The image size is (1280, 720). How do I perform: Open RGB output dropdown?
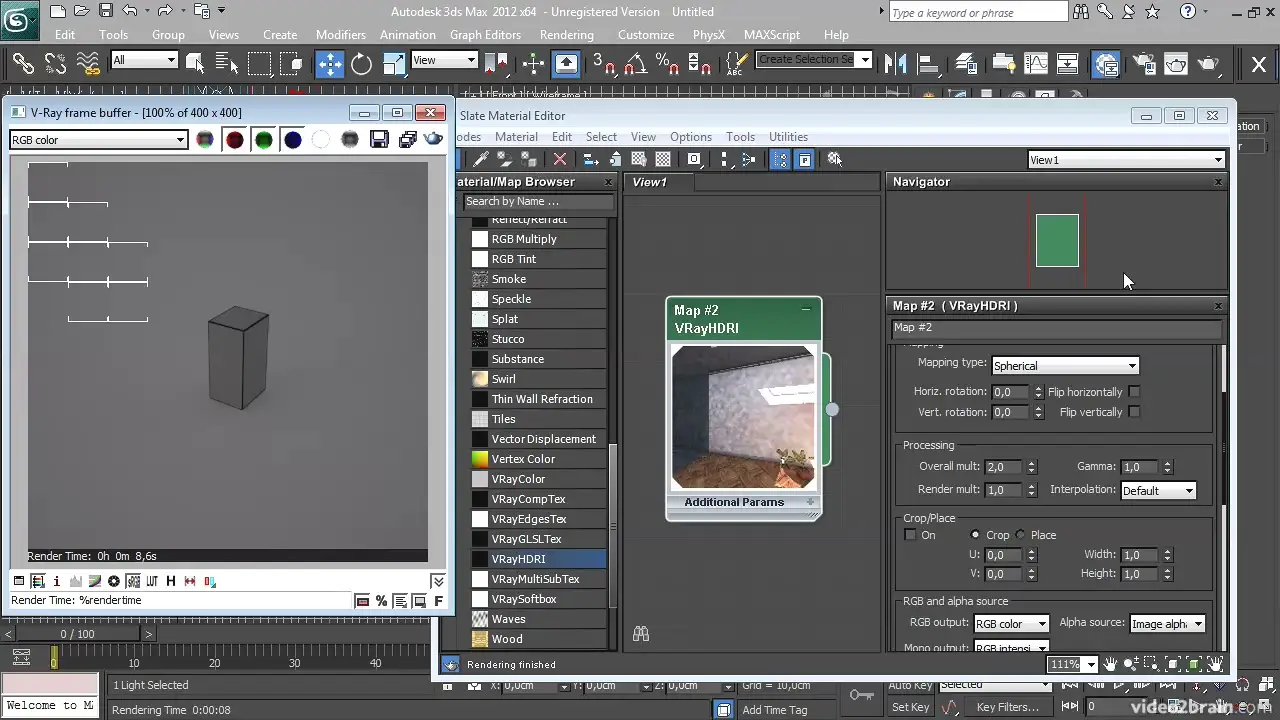tap(1011, 624)
